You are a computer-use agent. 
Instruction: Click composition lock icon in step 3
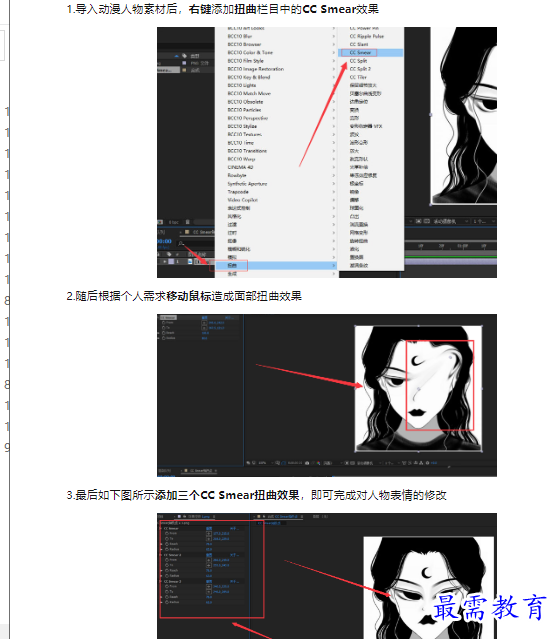[264, 516]
